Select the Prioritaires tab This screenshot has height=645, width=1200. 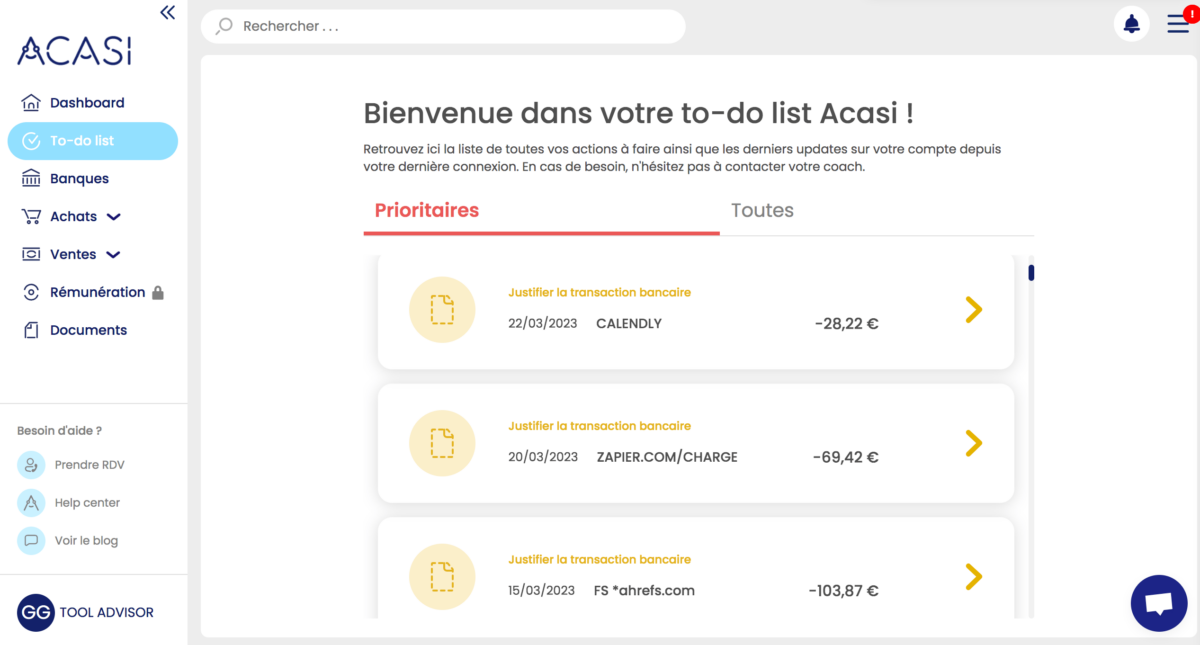[427, 210]
